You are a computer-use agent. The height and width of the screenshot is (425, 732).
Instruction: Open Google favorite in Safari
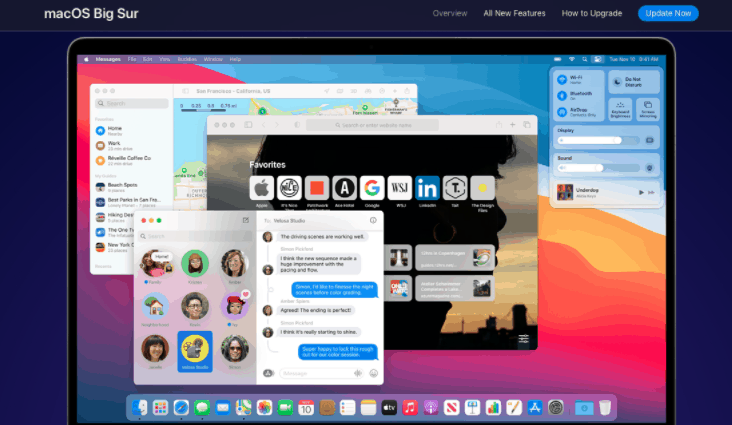tap(372, 188)
